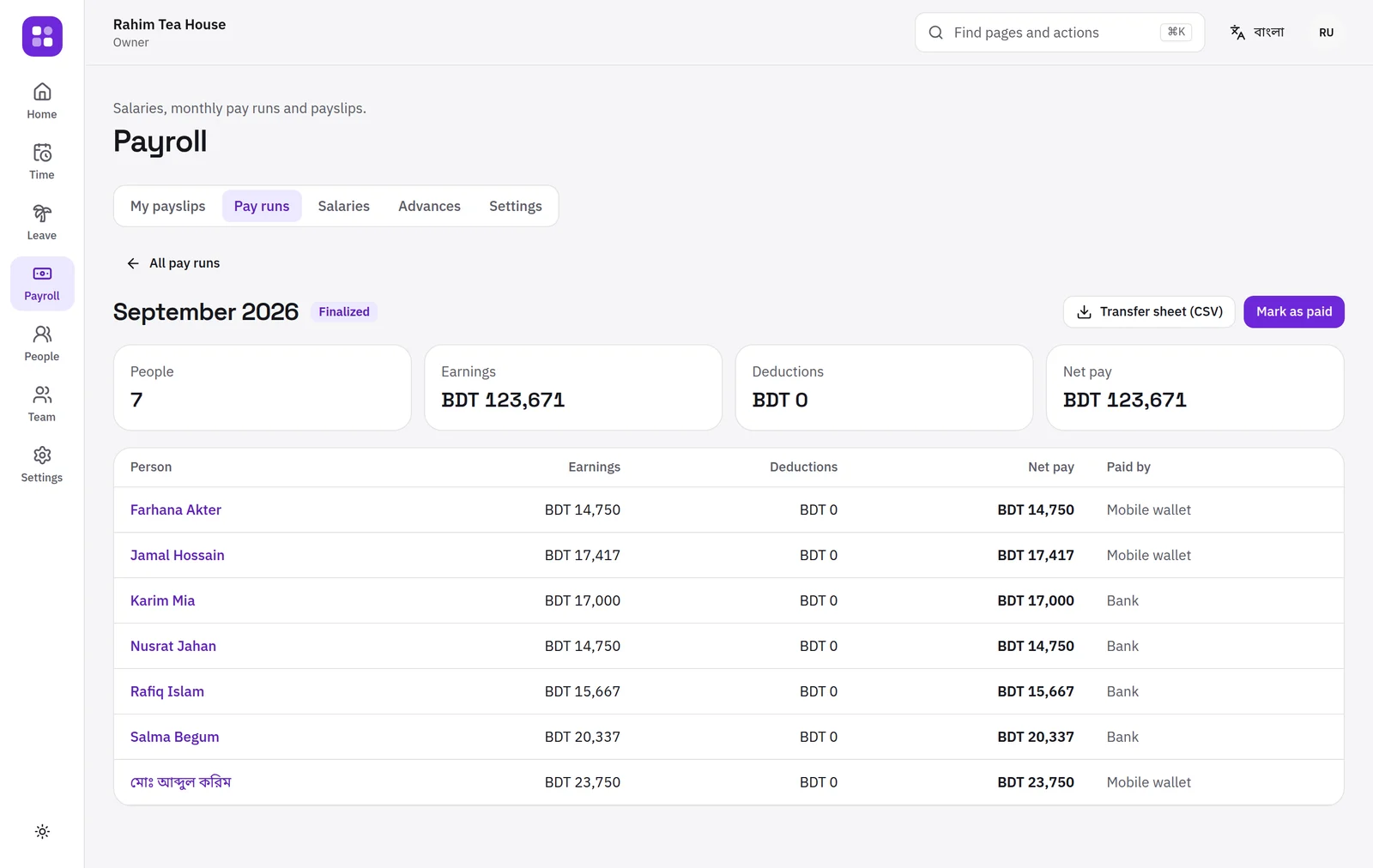Select Payroll in the sidebar

42,283
